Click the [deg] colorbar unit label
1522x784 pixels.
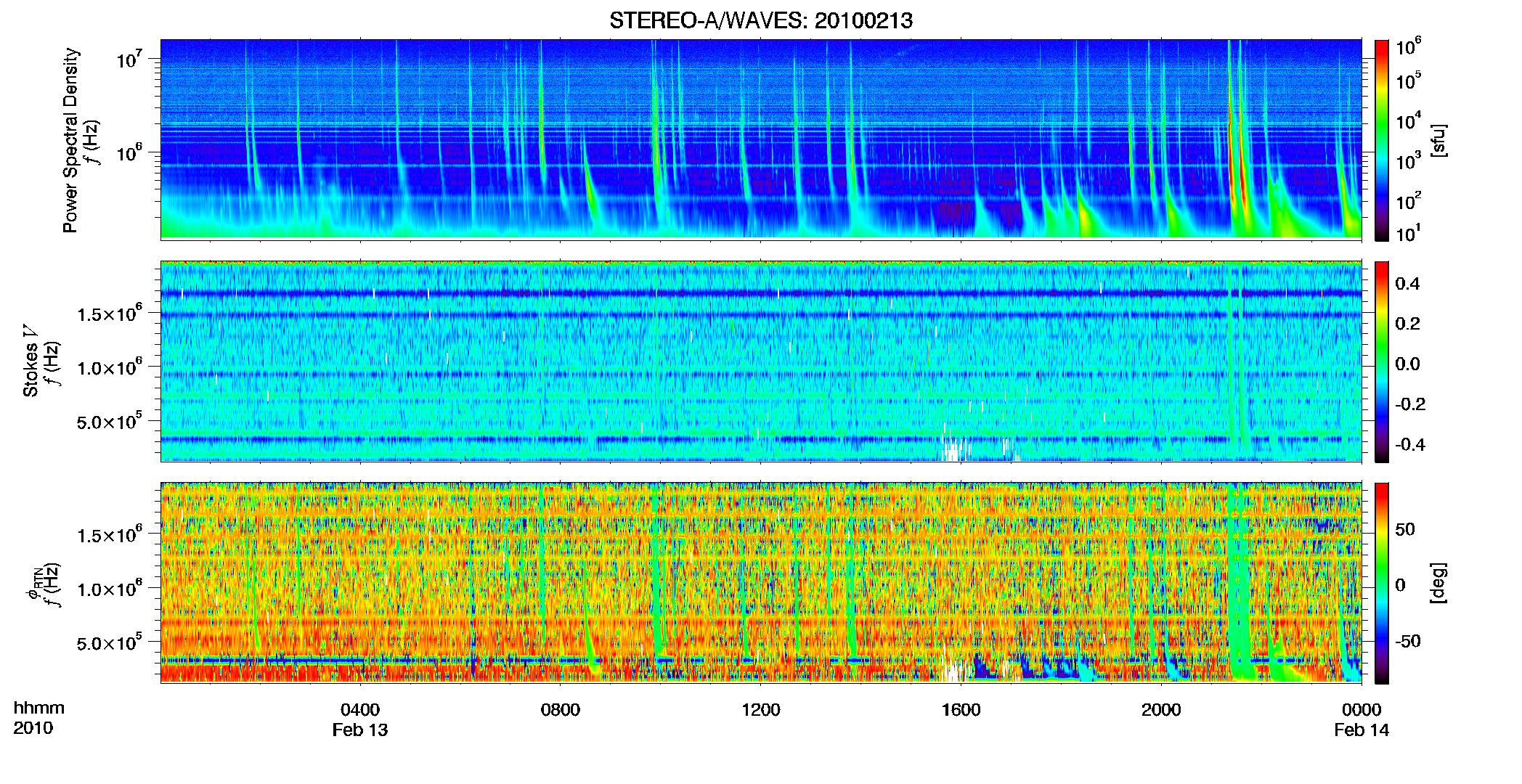point(1438,583)
